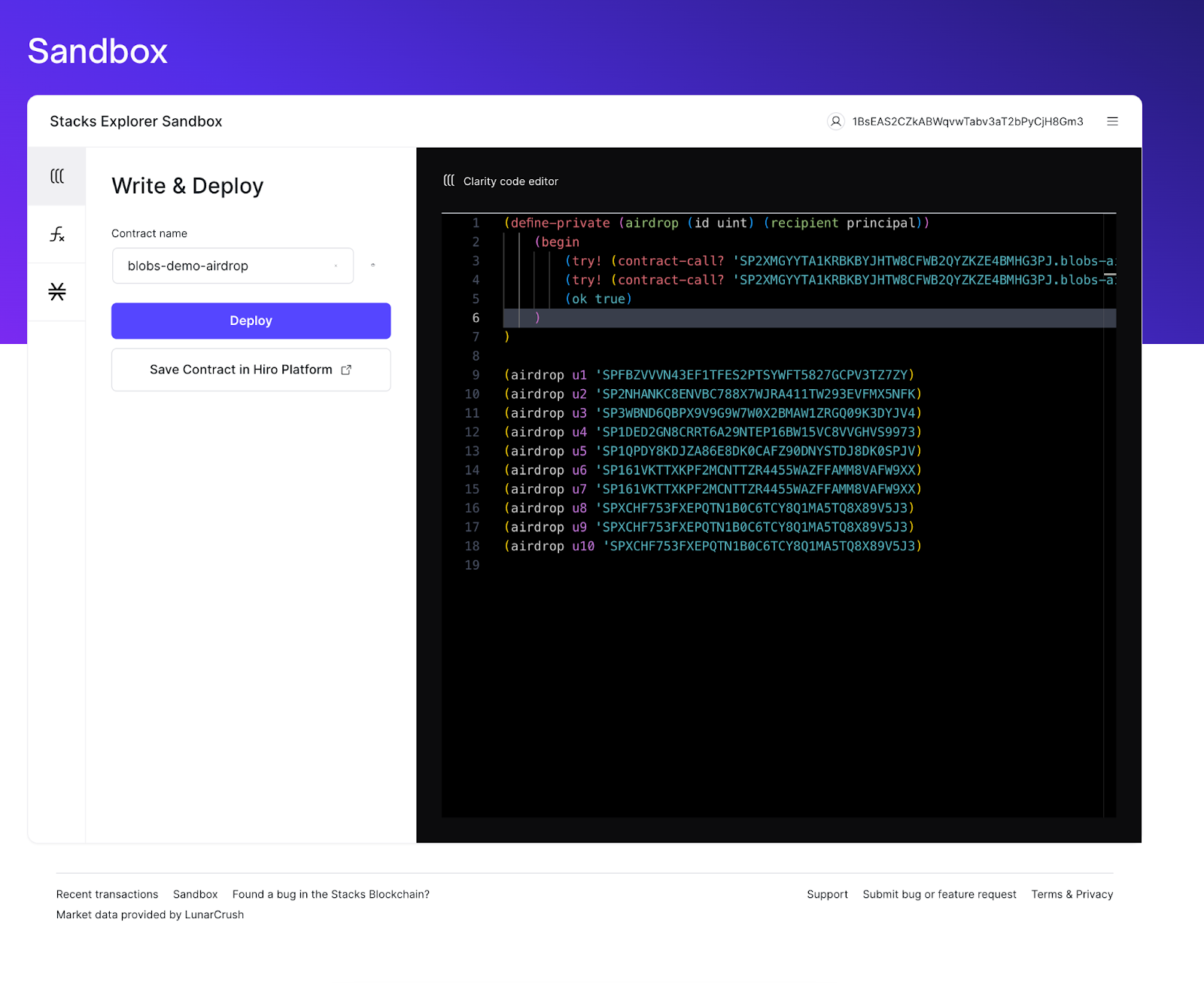1204x983 pixels.
Task: Click the Sandbox page heading
Action: click(98, 51)
